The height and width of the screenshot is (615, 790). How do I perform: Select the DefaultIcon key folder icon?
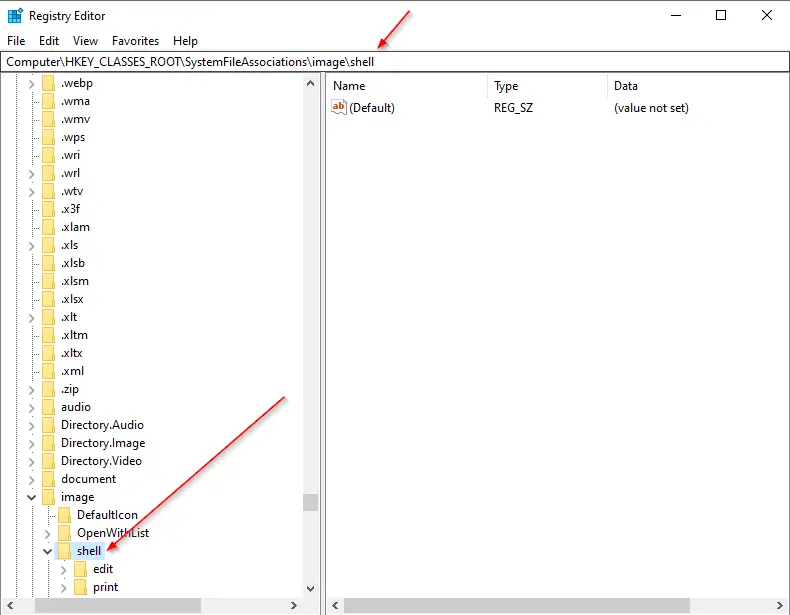coord(64,515)
